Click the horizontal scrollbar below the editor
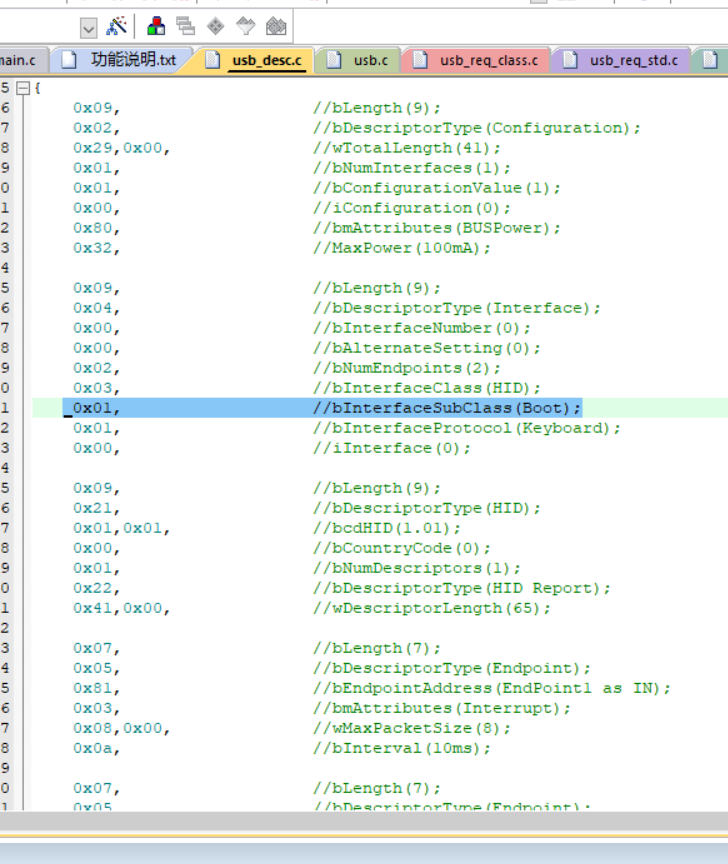 [364, 820]
